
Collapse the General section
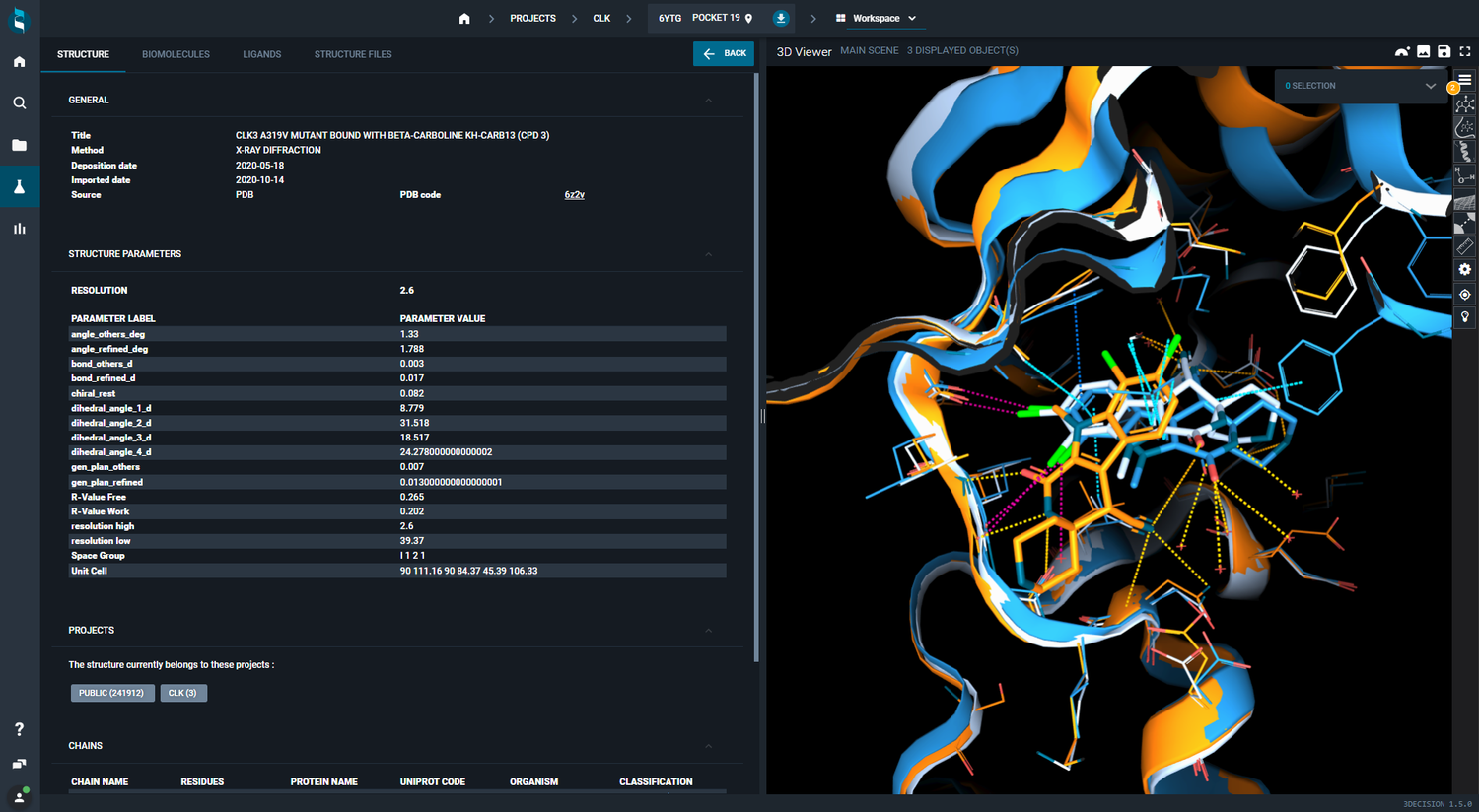pos(708,101)
